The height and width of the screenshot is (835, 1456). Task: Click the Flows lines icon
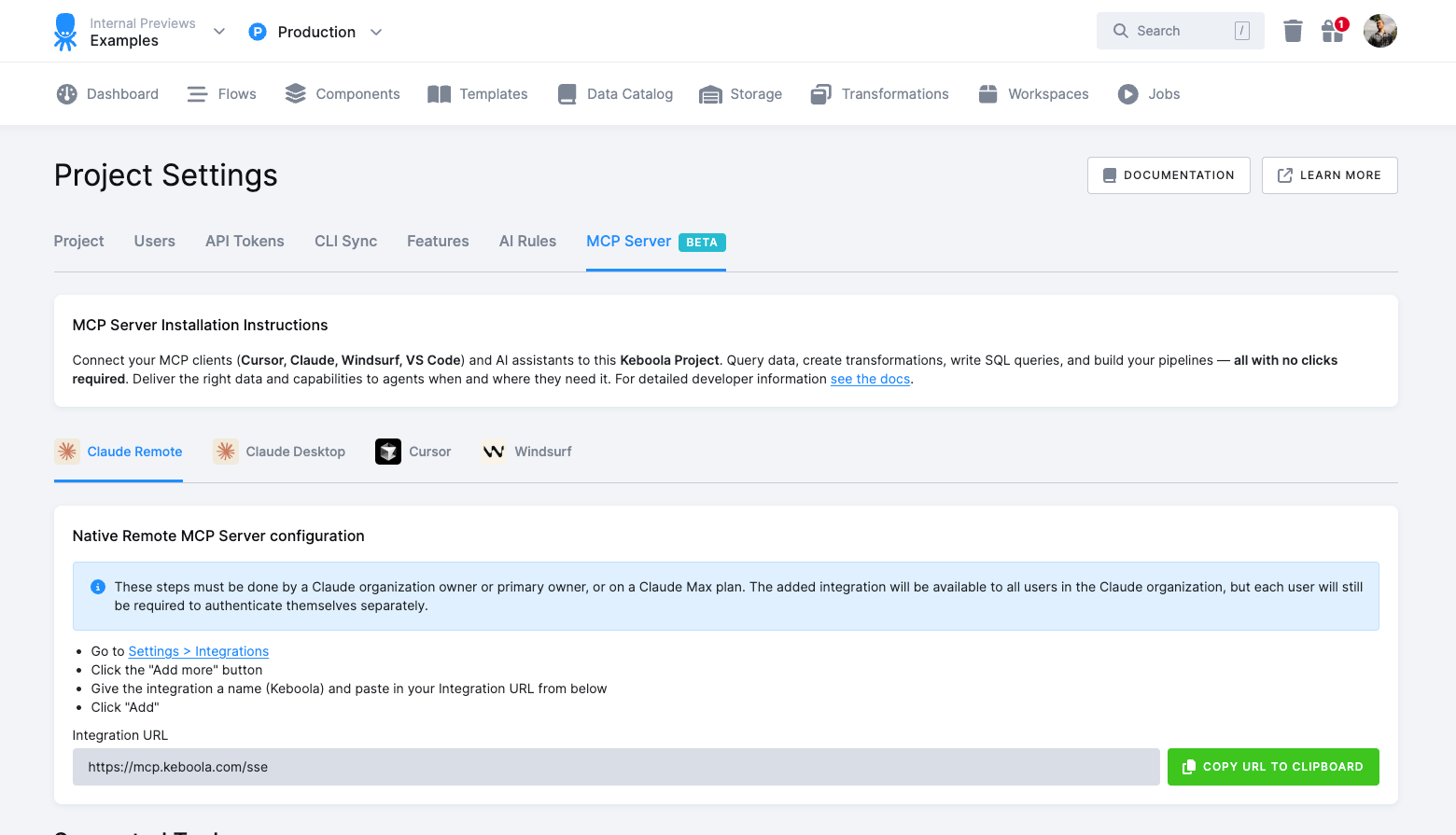pos(197,94)
